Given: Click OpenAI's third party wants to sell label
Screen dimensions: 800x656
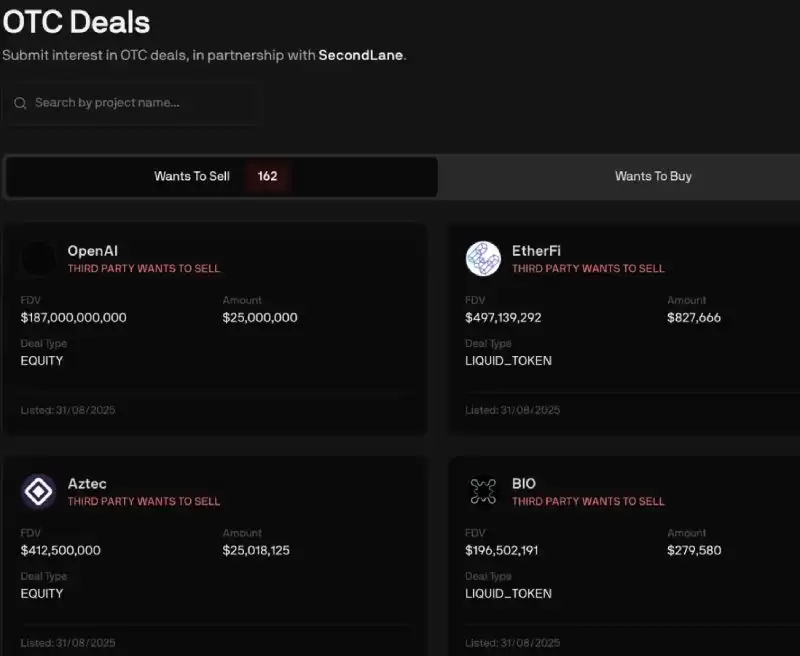Looking at the screenshot, I should 143,269.
